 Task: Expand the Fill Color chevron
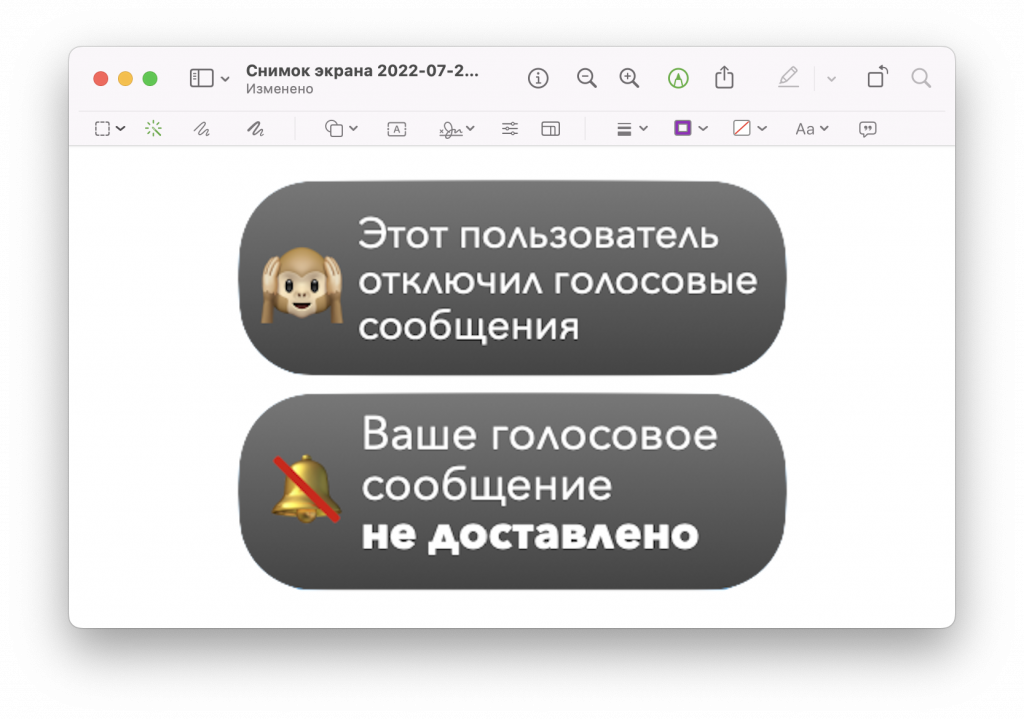pyautogui.click(x=761, y=129)
